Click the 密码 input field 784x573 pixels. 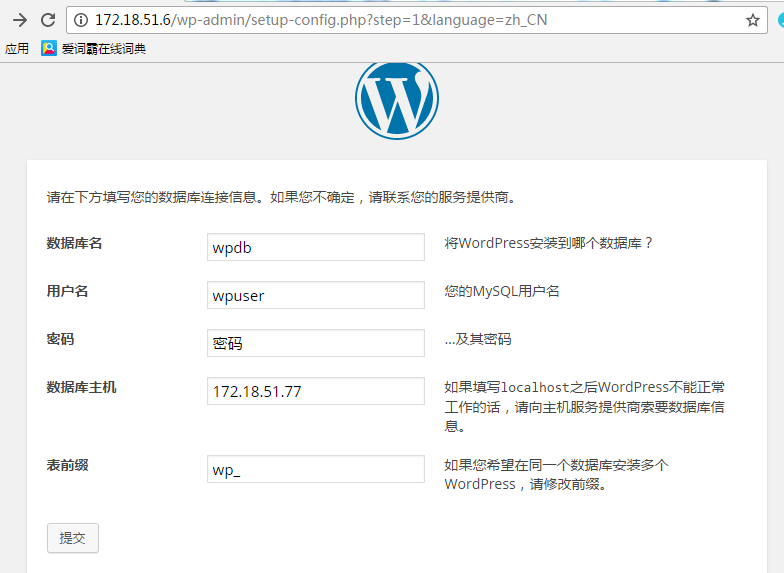tap(316, 343)
